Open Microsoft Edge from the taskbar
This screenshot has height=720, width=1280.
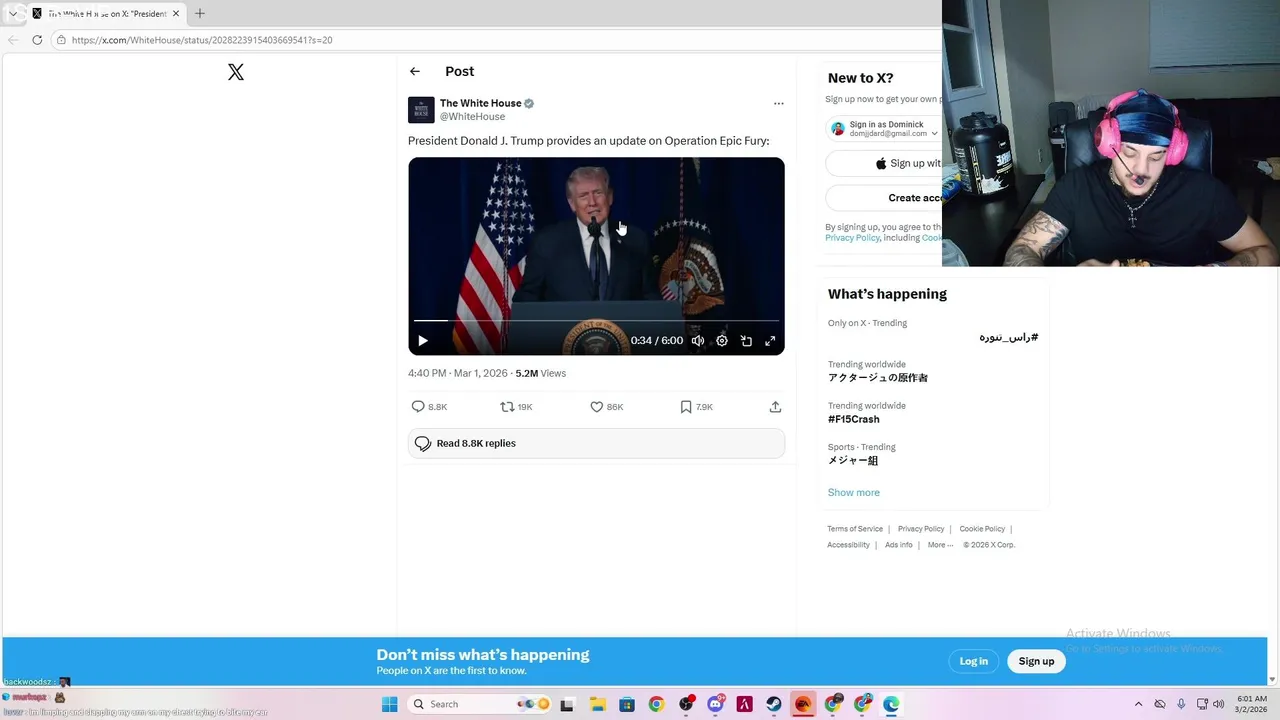point(891,704)
